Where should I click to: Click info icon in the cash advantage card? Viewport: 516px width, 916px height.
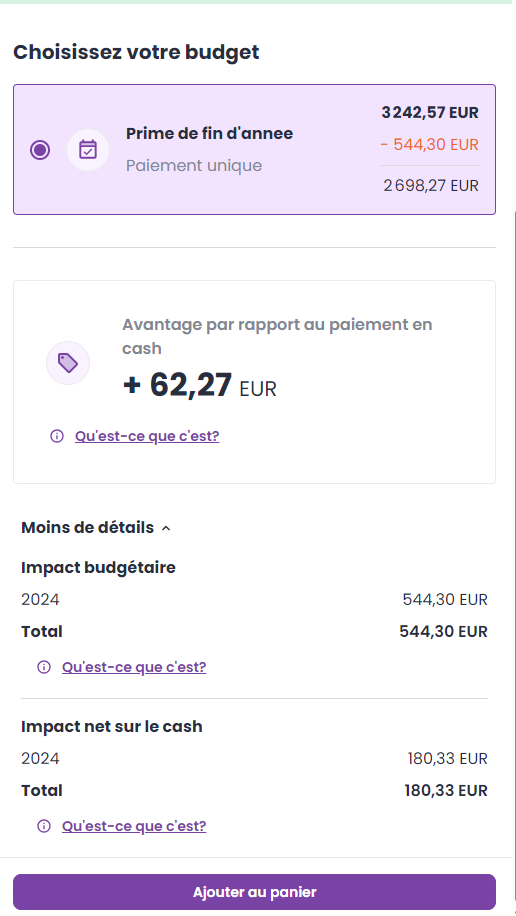[x=57, y=436]
